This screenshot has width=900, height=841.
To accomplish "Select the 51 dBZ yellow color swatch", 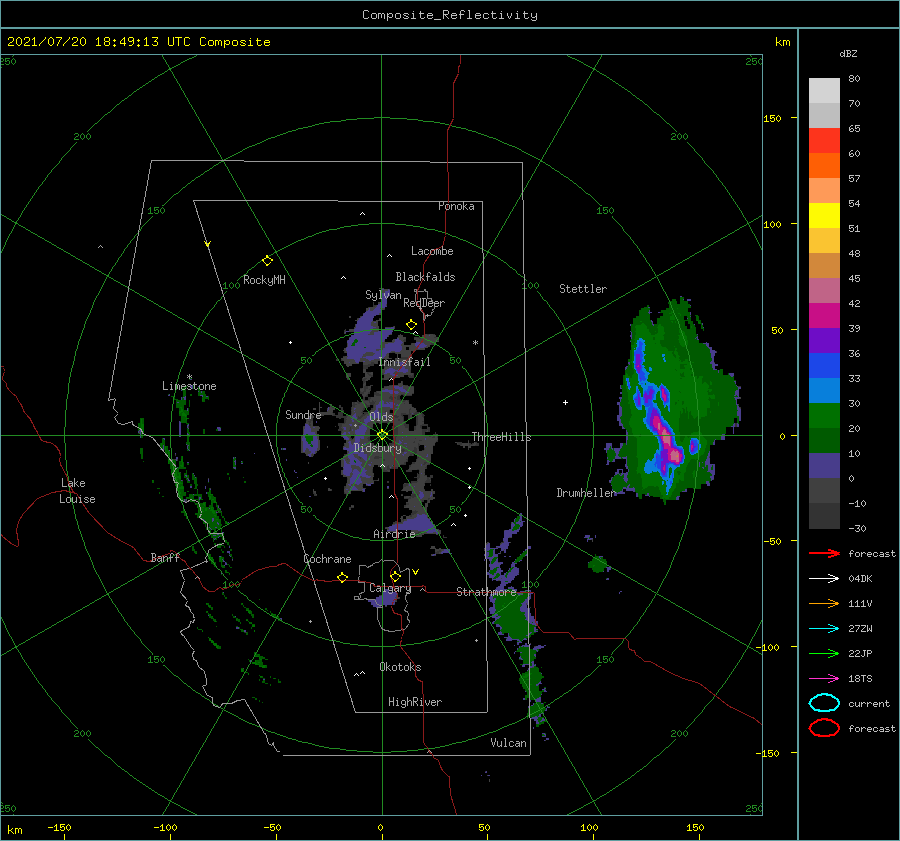I will point(824,215).
